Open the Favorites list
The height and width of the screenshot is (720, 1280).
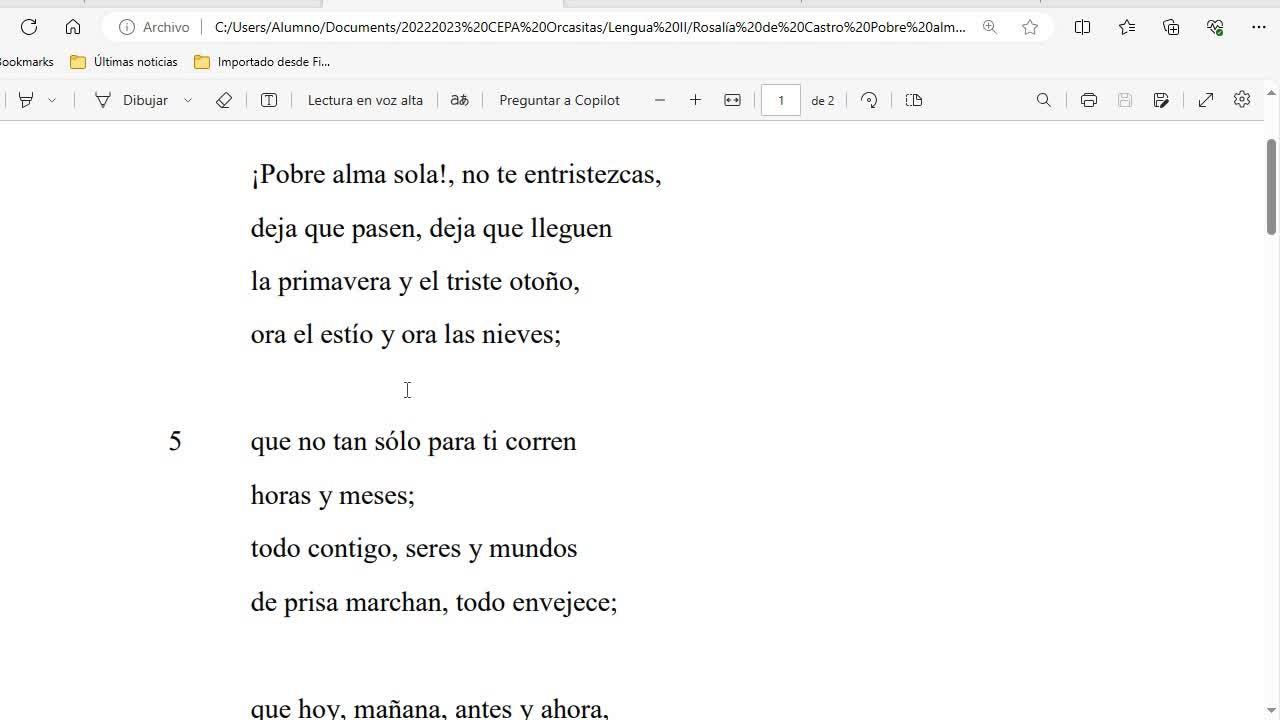coord(1127,27)
